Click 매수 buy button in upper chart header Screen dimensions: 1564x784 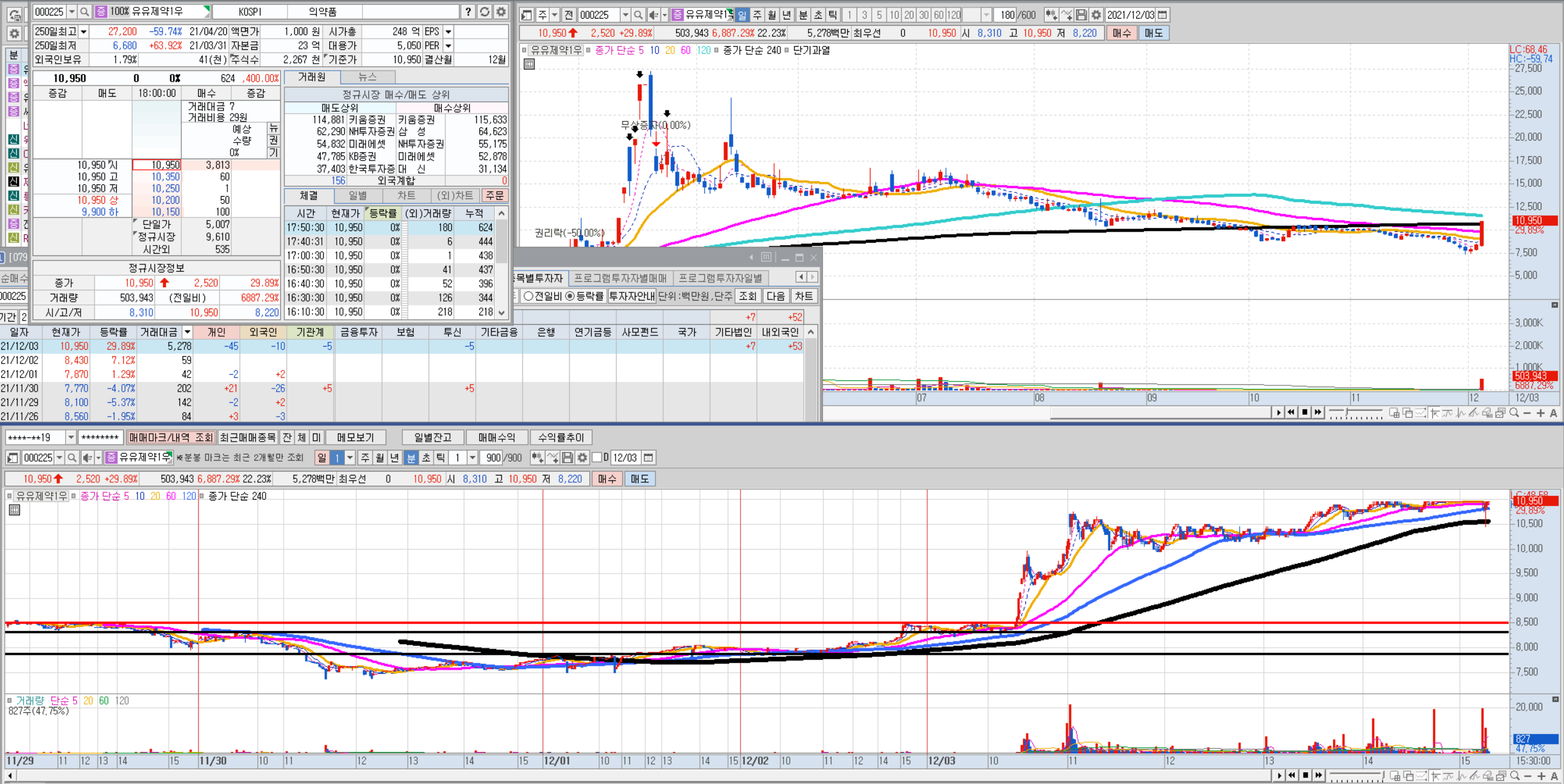point(1122,33)
